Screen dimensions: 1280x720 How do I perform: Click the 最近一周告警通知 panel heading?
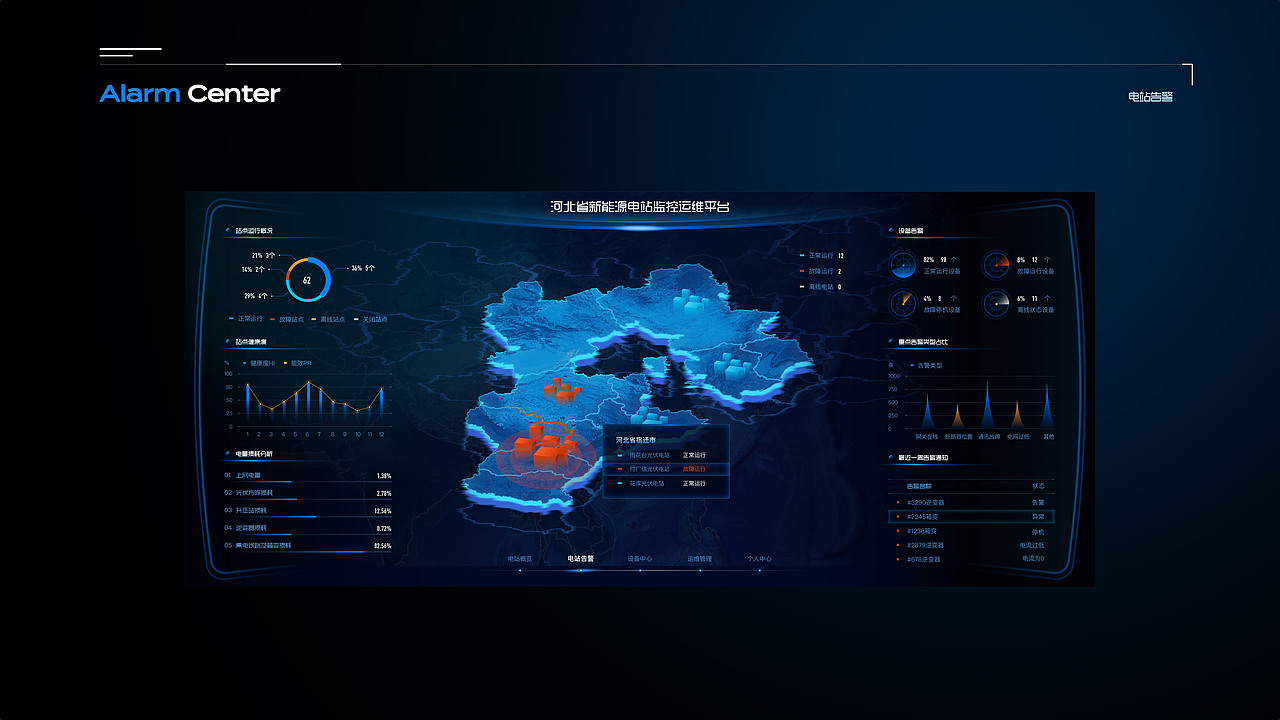pos(922,458)
